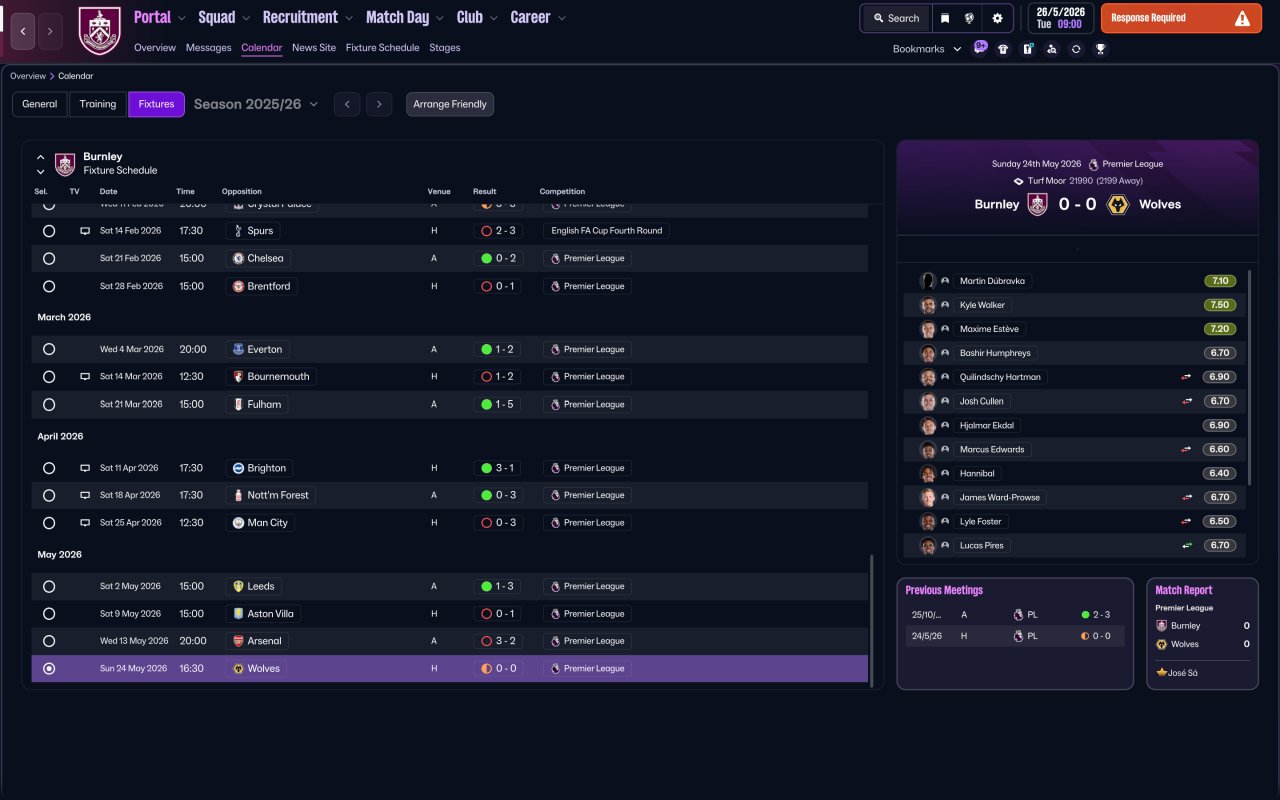Click the globe icon in the top bar
1280x800 pixels.
970,18
